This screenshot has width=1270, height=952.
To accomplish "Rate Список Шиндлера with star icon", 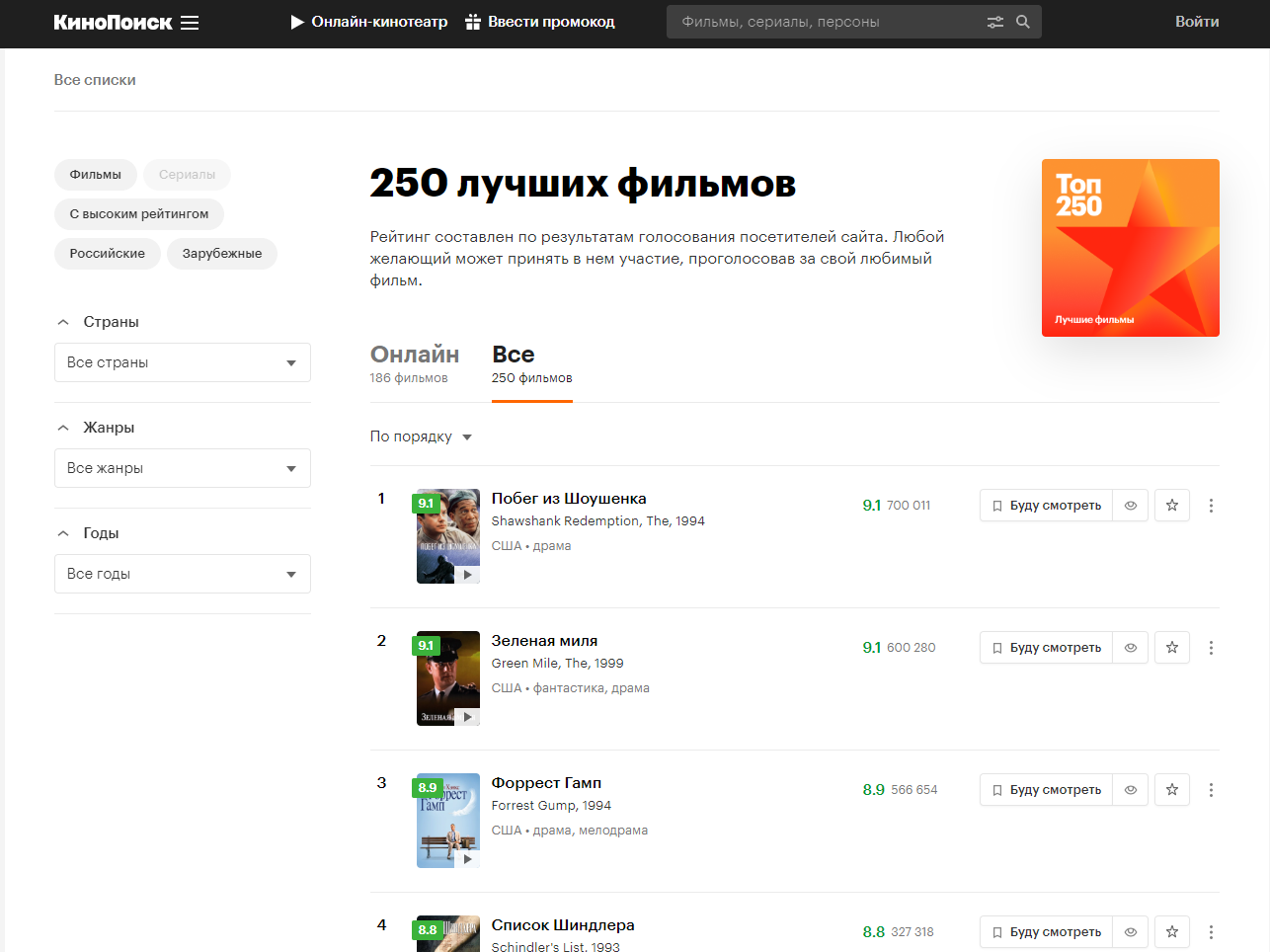I will pyautogui.click(x=1172, y=932).
